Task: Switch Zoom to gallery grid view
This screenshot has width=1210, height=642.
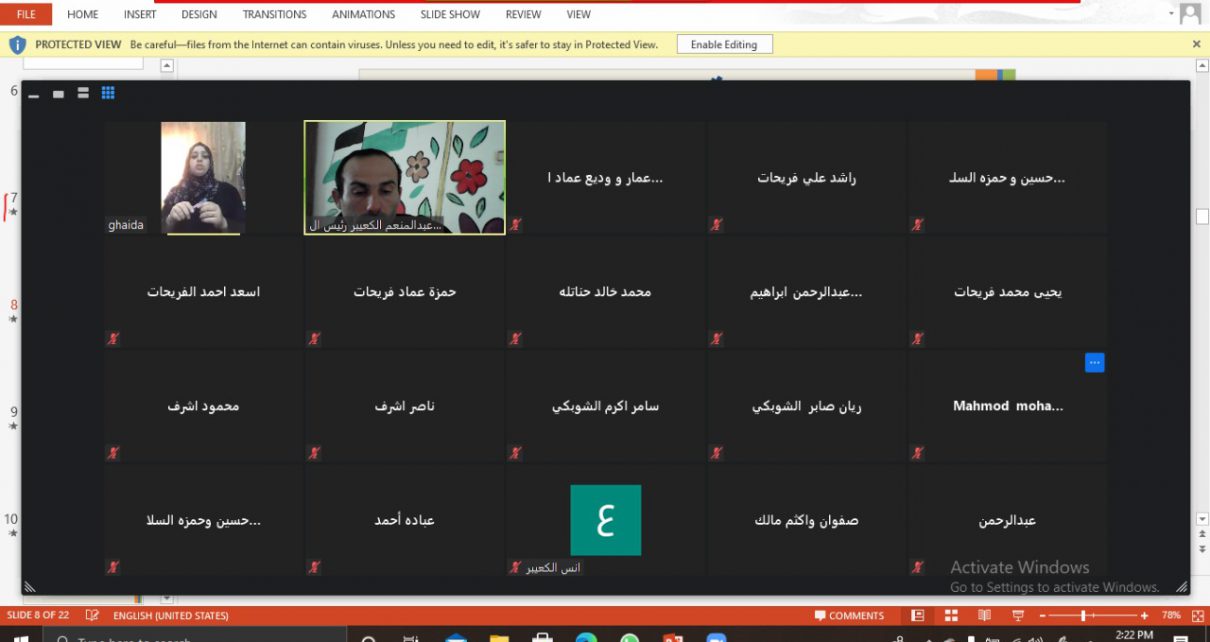Action: (x=108, y=93)
